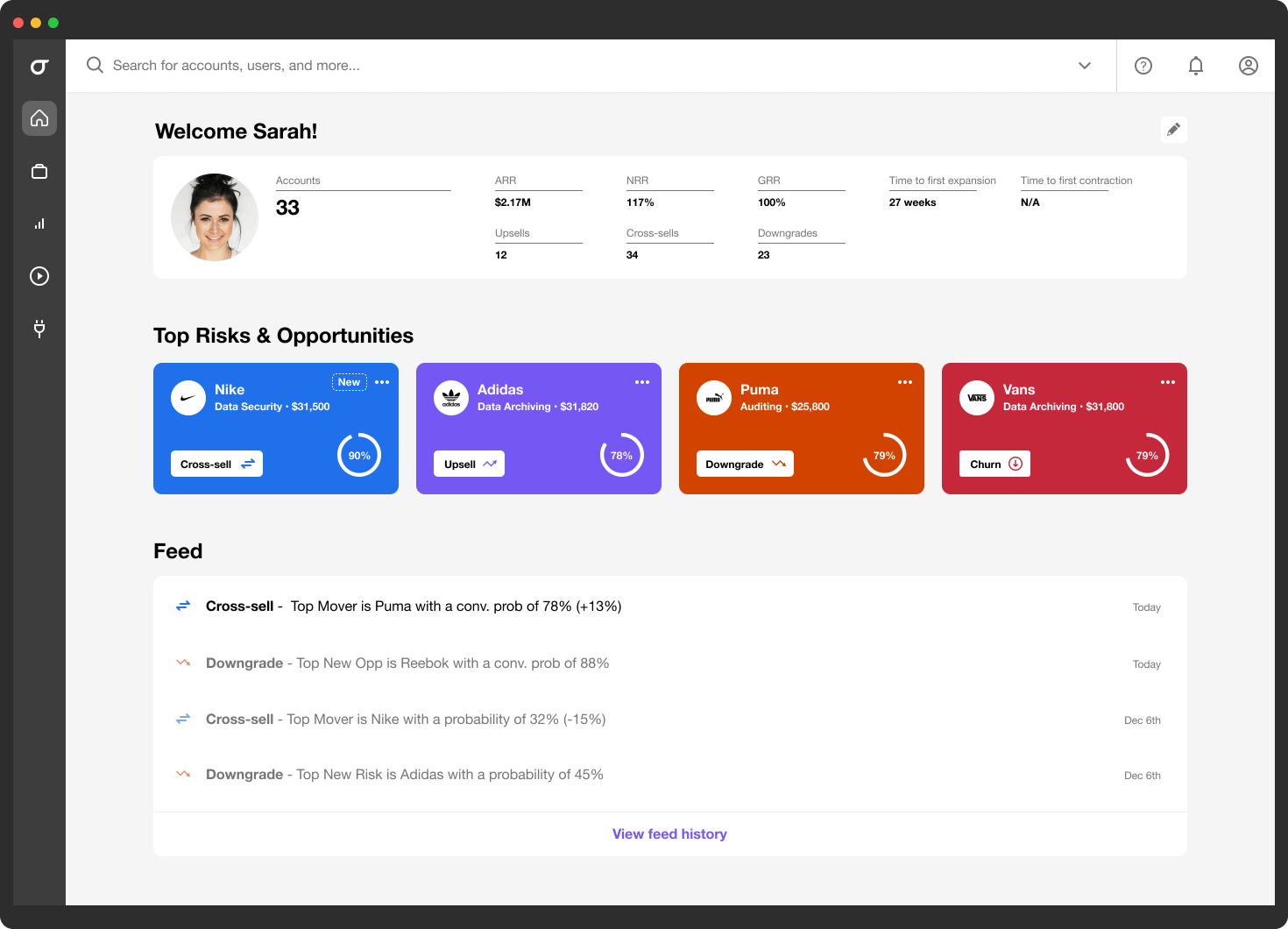Click the macOS green maximize window button
Image resolution: width=1288 pixels, height=929 pixels.
(x=53, y=23)
